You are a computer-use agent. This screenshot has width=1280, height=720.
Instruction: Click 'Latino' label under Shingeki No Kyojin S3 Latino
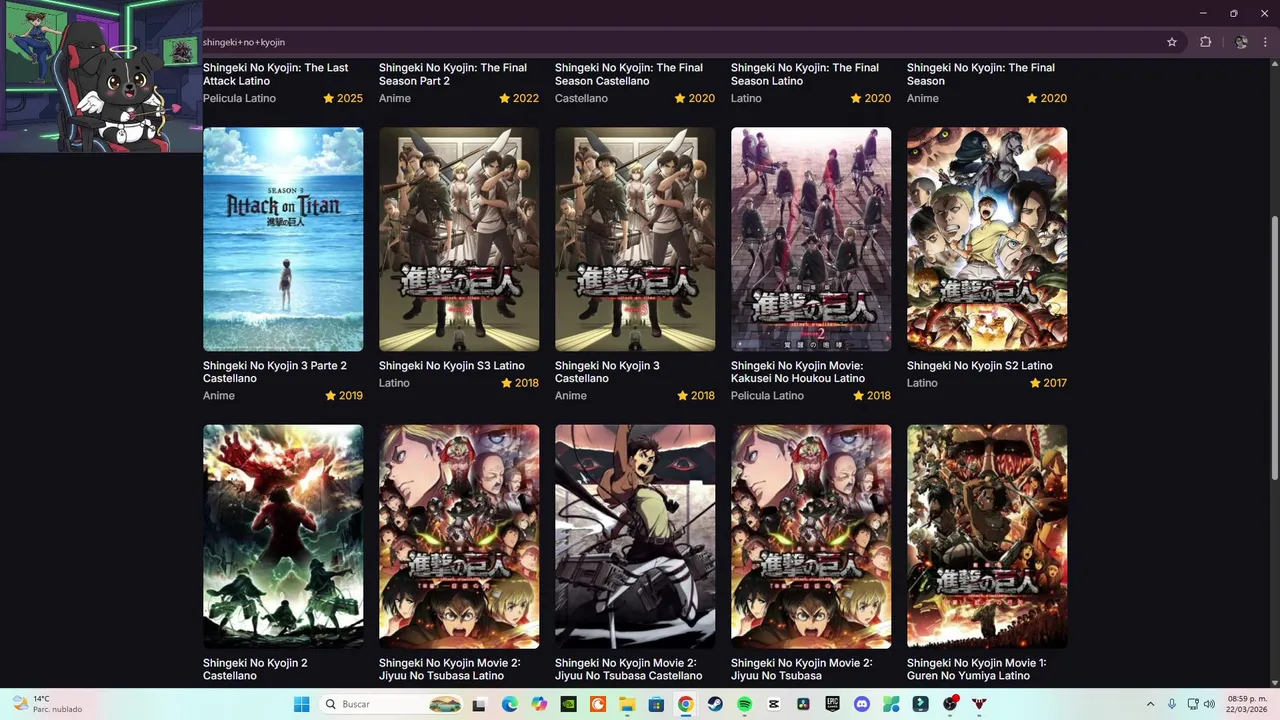[394, 383]
